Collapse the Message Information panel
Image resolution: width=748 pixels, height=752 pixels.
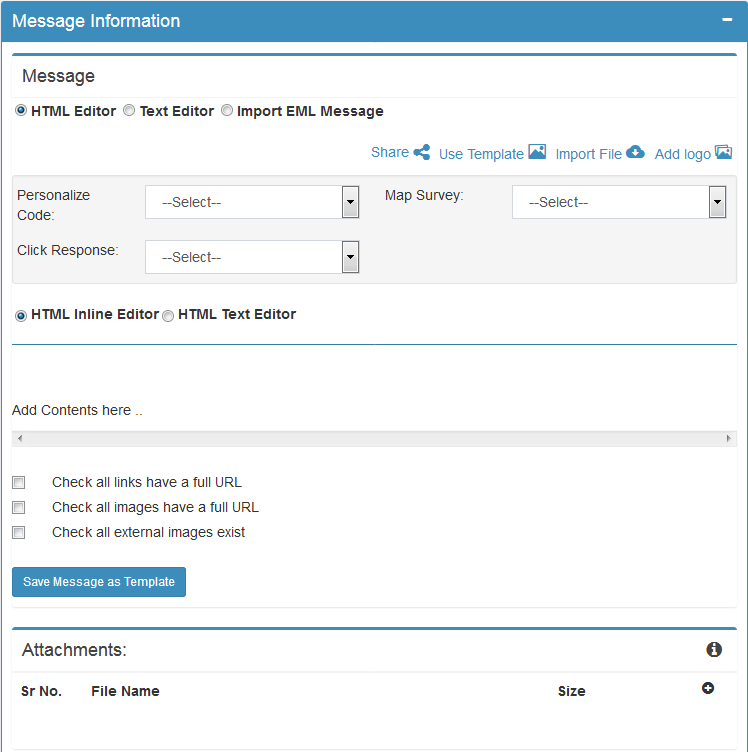point(728,20)
